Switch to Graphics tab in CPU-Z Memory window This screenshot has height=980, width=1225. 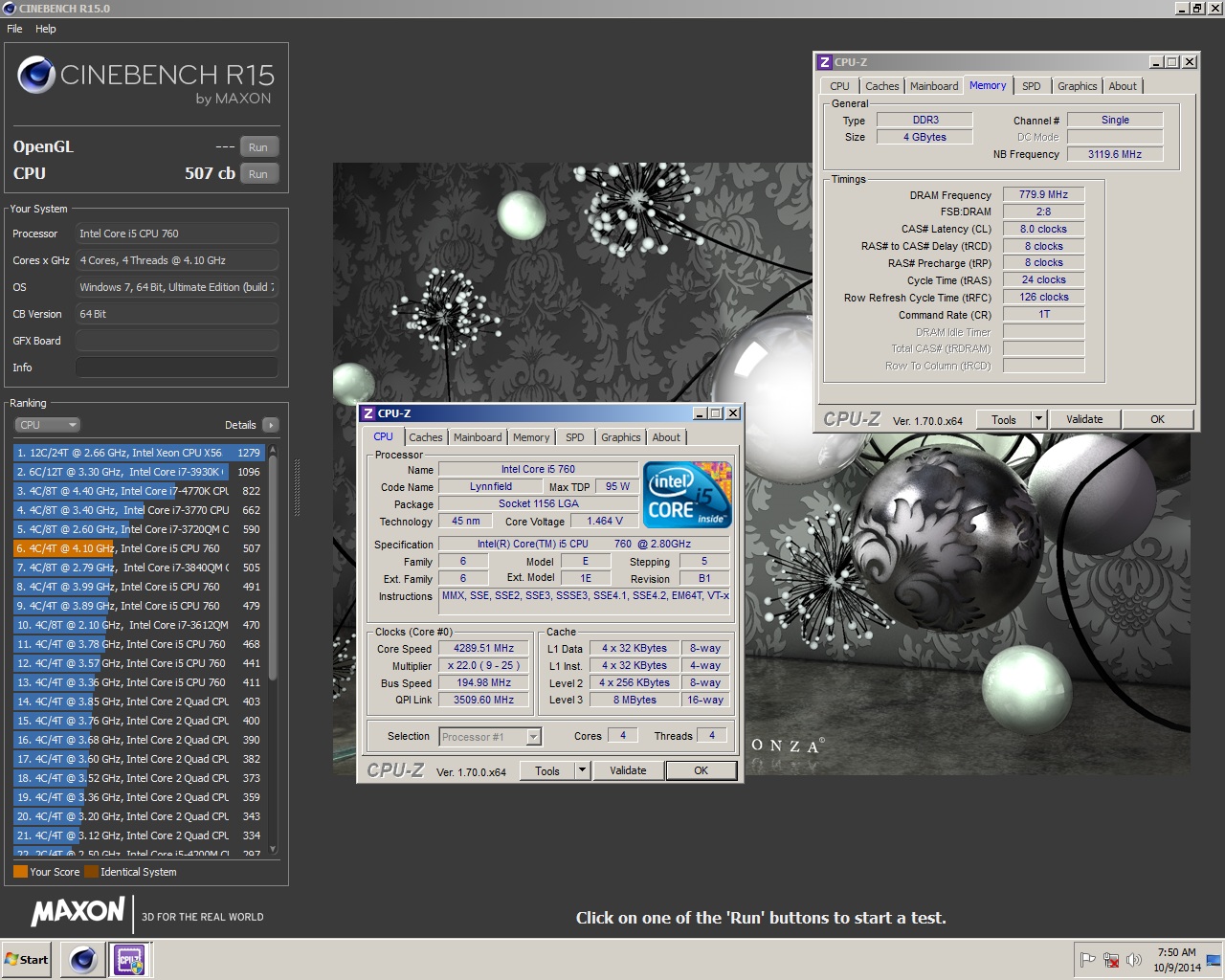pyautogui.click(x=1078, y=86)
